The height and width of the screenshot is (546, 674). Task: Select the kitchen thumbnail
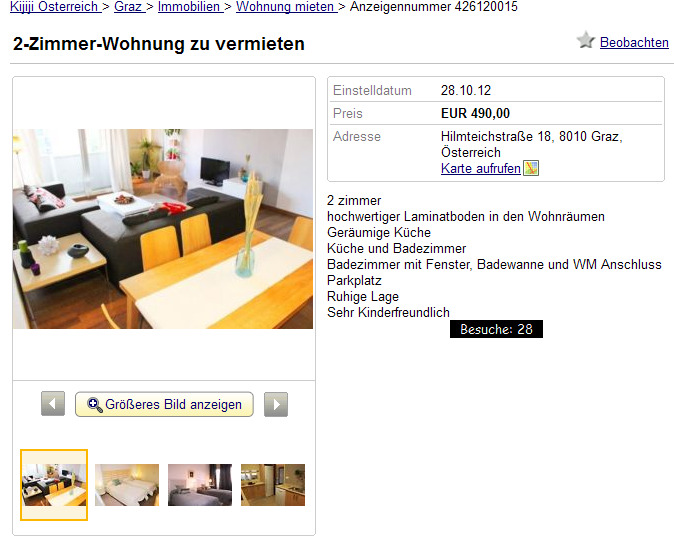pos(273,485)
